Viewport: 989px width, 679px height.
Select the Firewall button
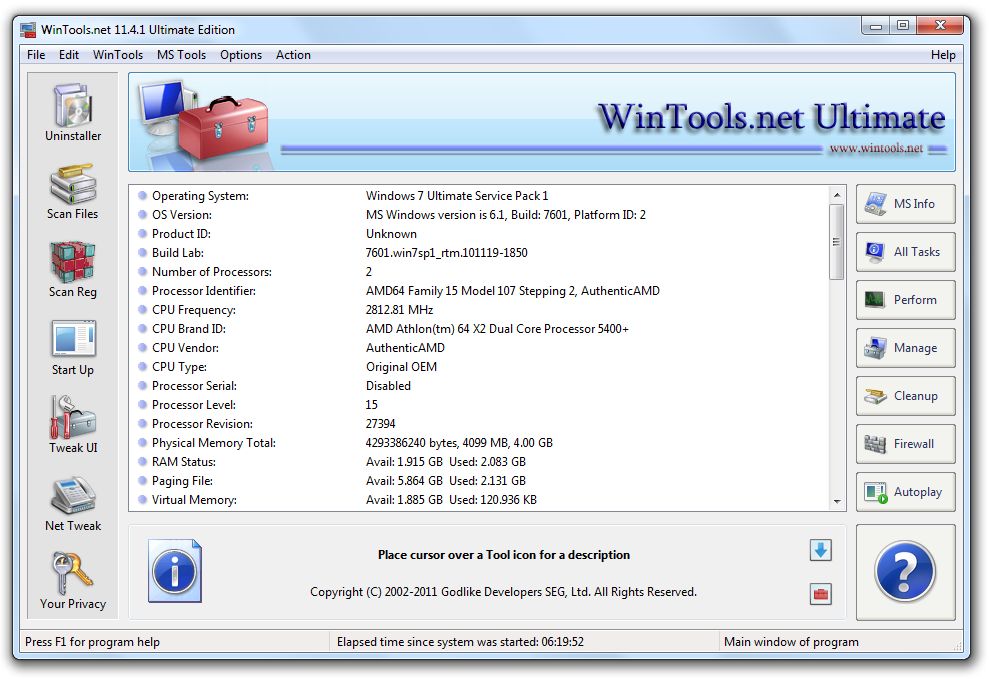coord(905,444)
